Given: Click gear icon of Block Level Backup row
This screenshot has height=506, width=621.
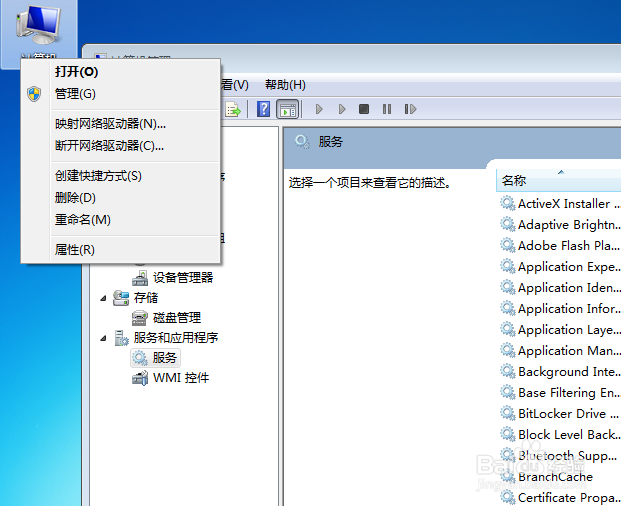Looking at the screenshot, I should click(508, 434).
